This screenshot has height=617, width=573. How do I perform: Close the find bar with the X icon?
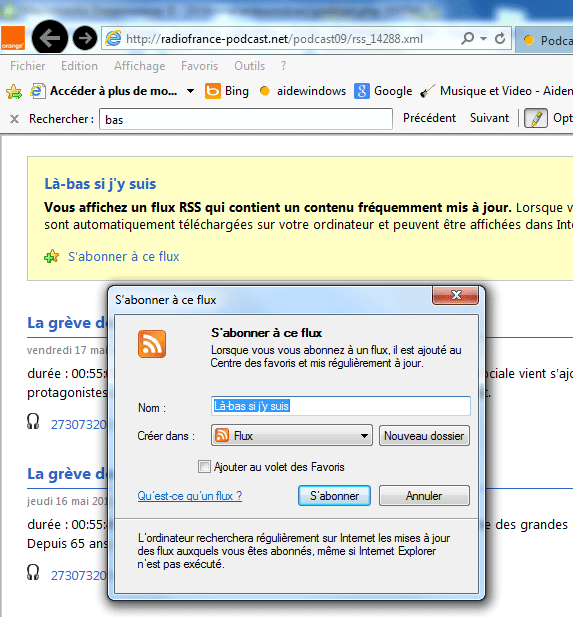[x=14, y=119]
